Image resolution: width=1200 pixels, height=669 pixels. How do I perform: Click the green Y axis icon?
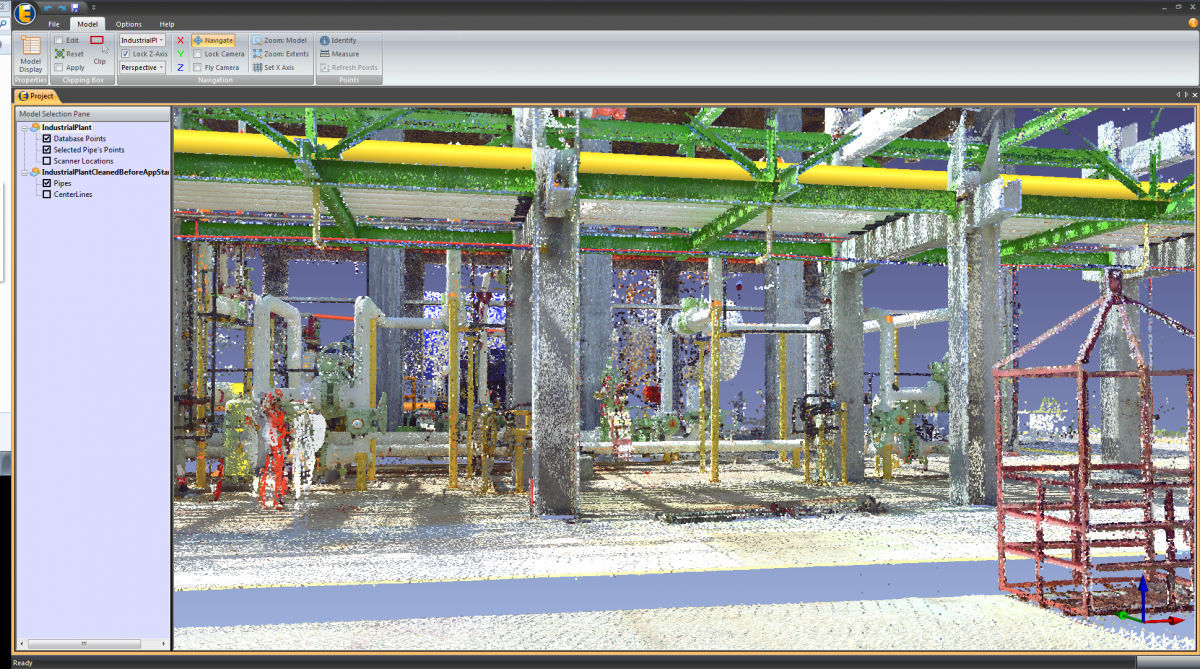(x=180, y=54)
